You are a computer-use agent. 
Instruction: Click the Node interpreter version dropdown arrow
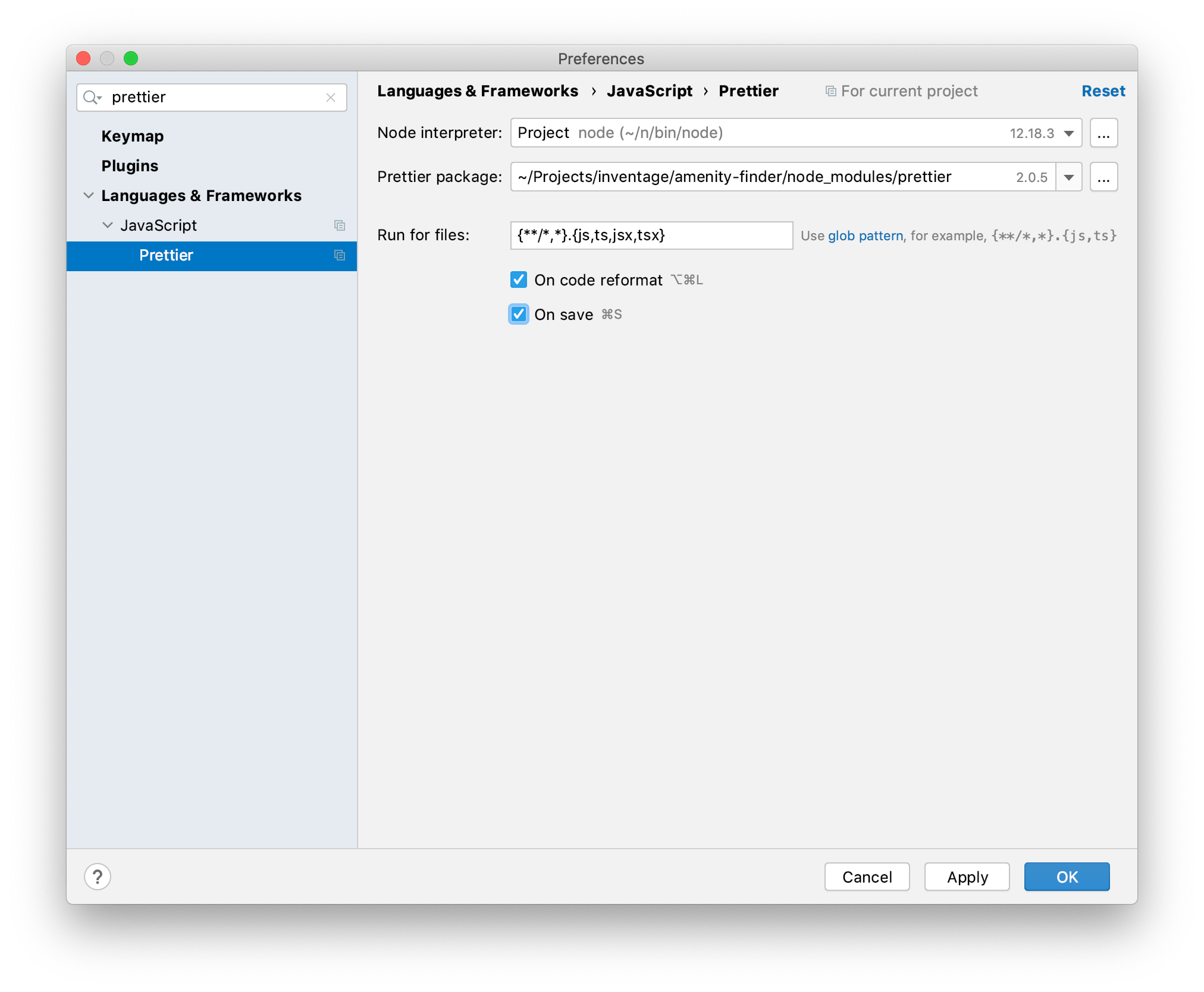point(1067,132)
